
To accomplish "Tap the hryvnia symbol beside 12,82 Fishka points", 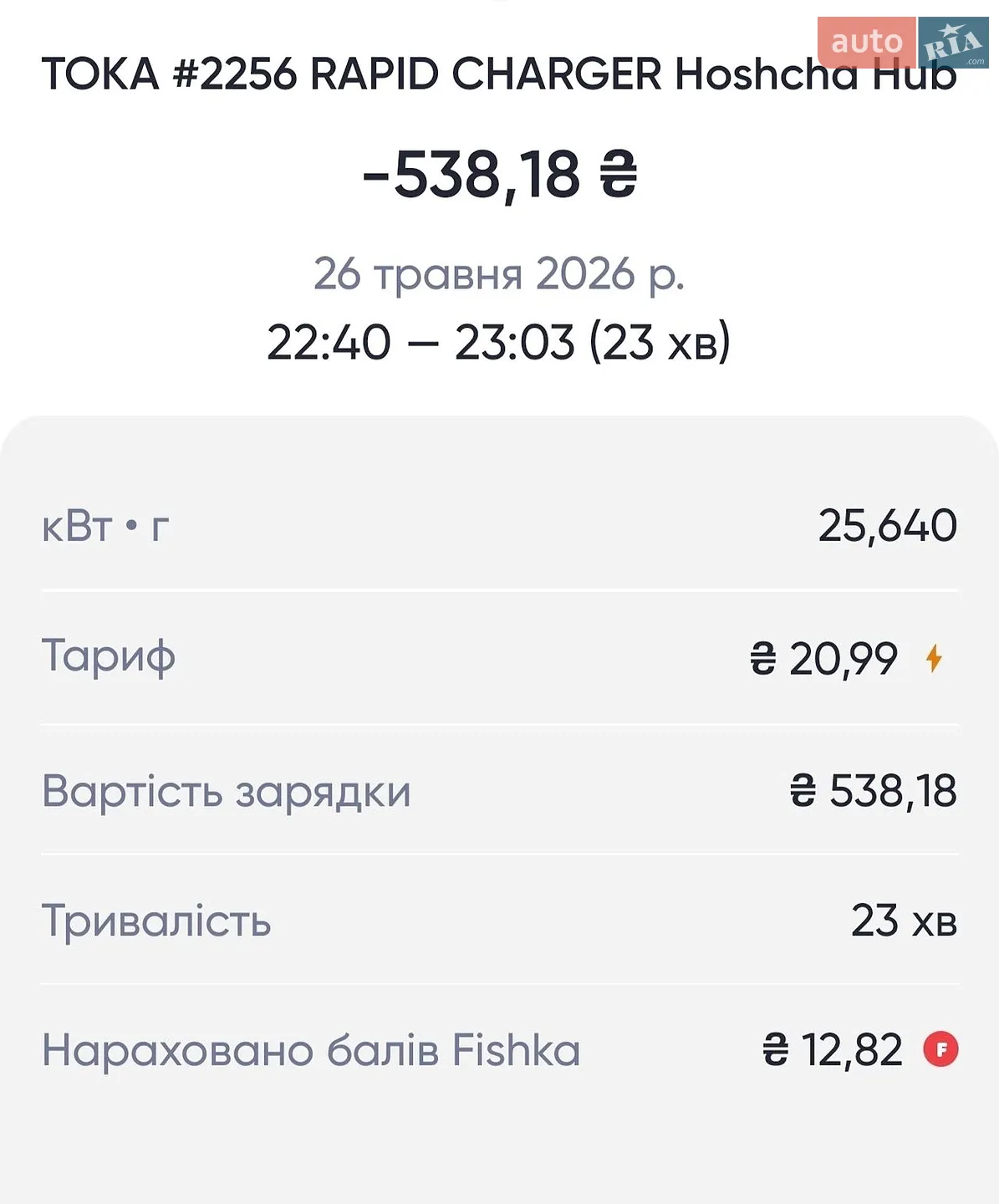I will pyautogui.click(x=775, y=1050).
